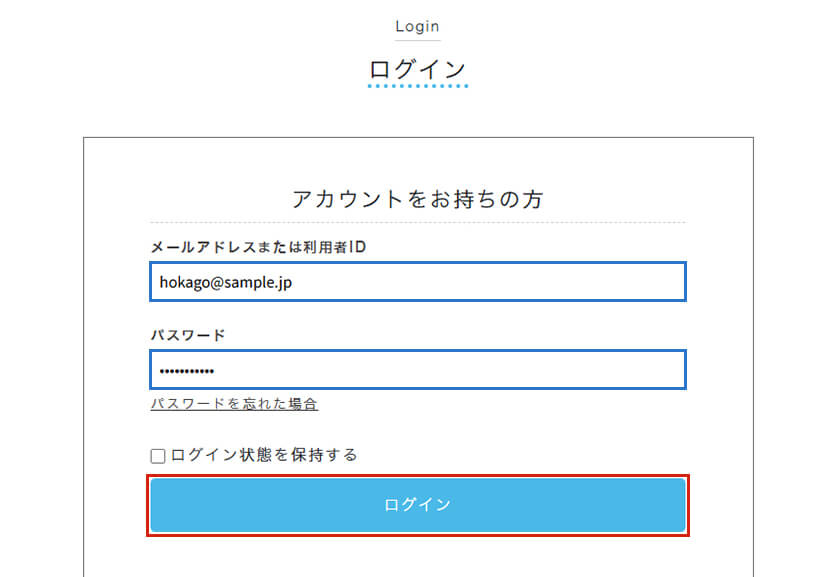Click the アカウントをお持ちの方 heading
Image resolution: width=840 pixels, height=577 pixels.
pos(418,199)
